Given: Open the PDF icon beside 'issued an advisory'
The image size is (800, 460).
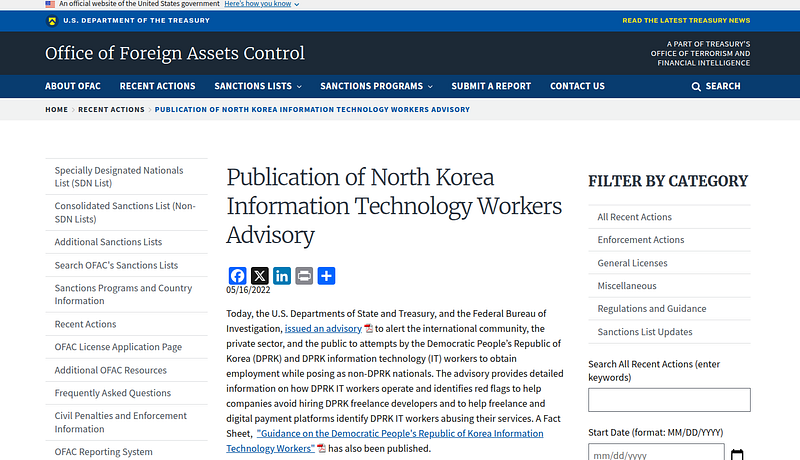Looking at the screenshot, I should (368, 328).
